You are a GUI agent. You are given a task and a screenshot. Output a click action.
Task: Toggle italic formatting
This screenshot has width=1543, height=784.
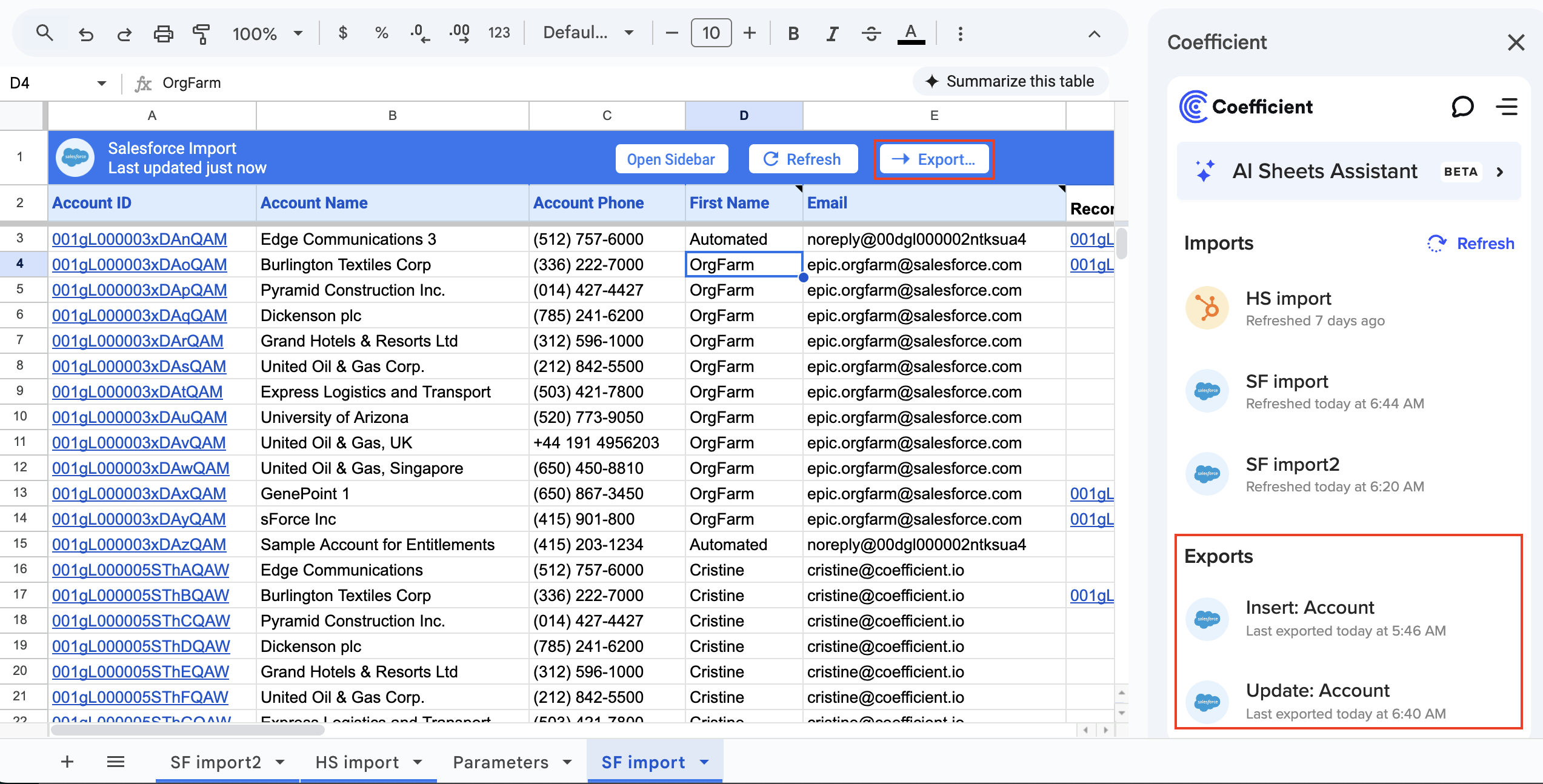pos(831,33)
